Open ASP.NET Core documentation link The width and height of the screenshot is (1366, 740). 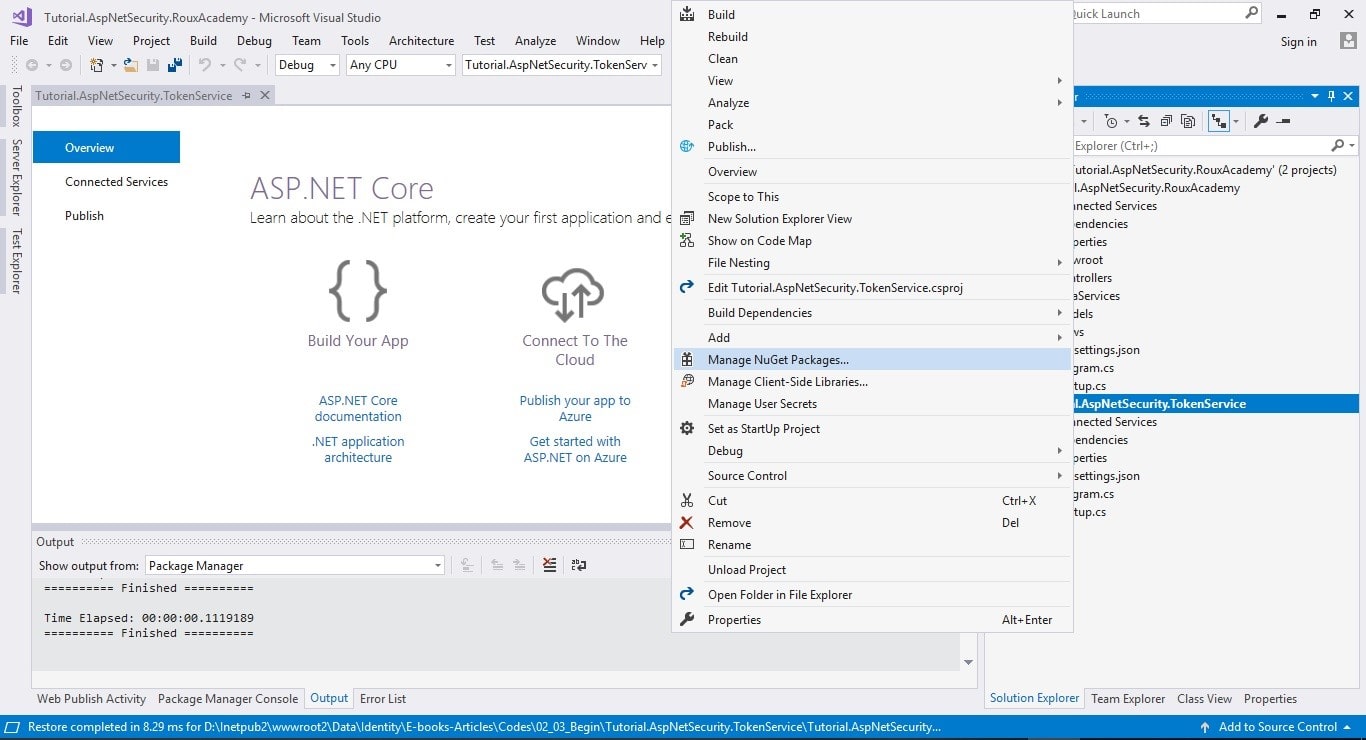(358, 408)
